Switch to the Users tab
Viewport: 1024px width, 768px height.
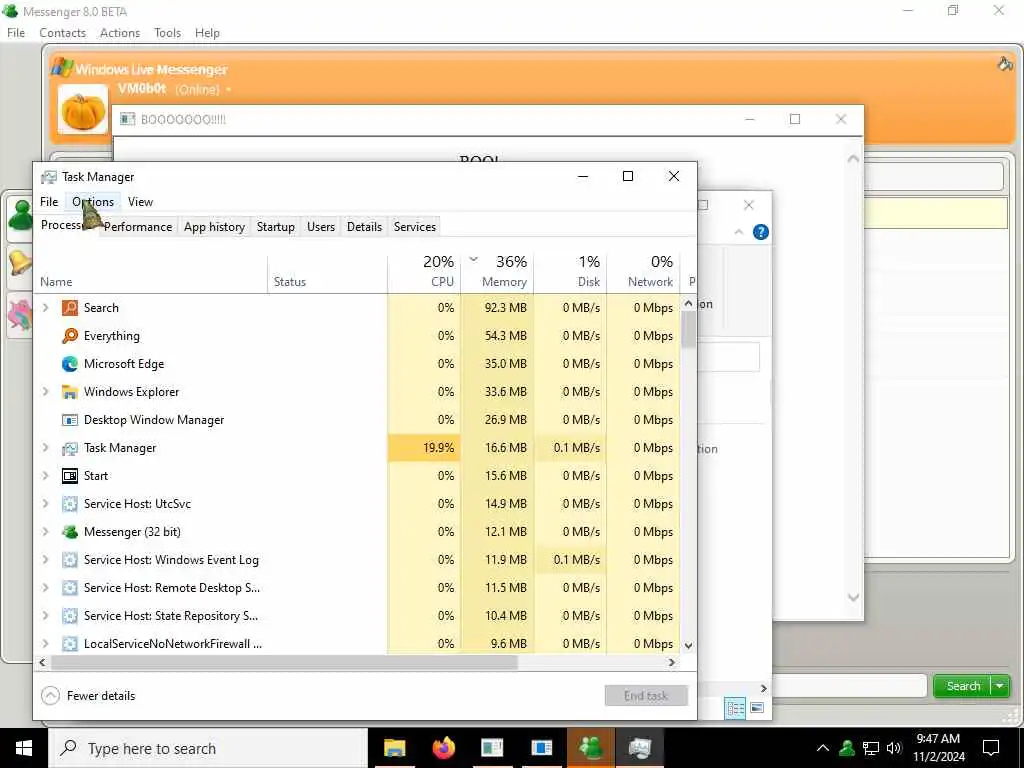pyautogui.click(x=321, y=227)
